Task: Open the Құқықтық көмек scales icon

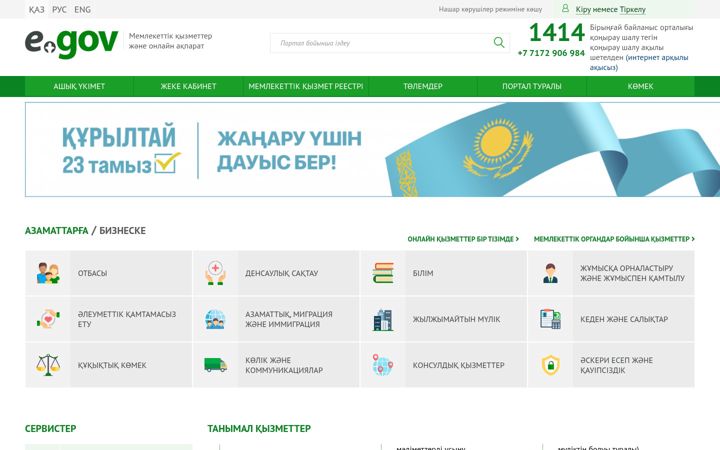Action: [x=48, y=365]
